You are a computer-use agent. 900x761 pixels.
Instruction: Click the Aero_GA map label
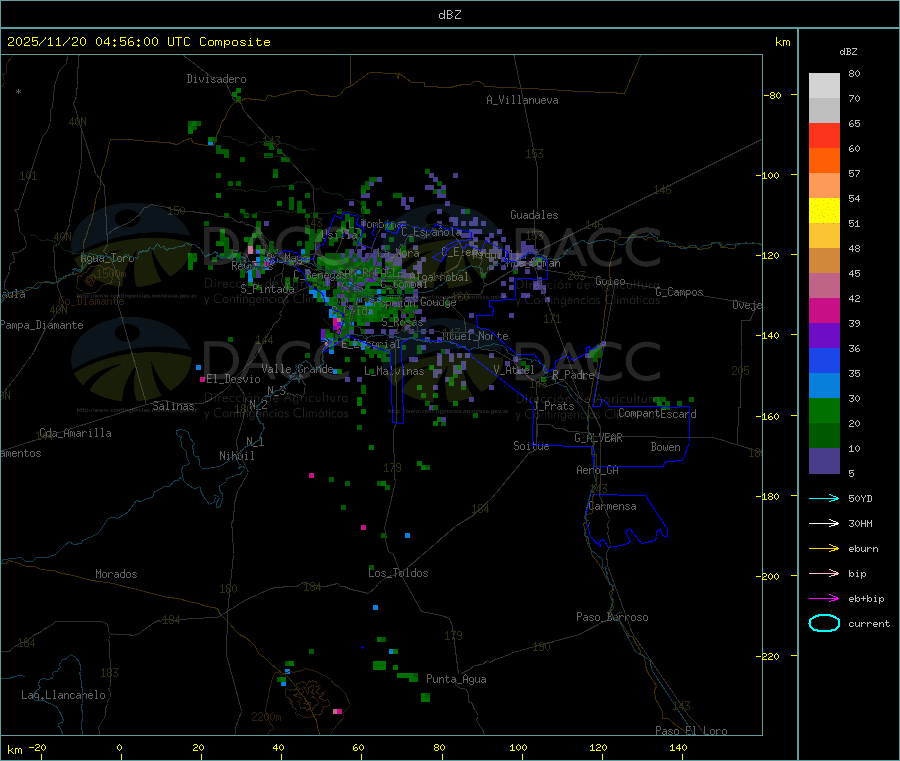tap(598, 470)
